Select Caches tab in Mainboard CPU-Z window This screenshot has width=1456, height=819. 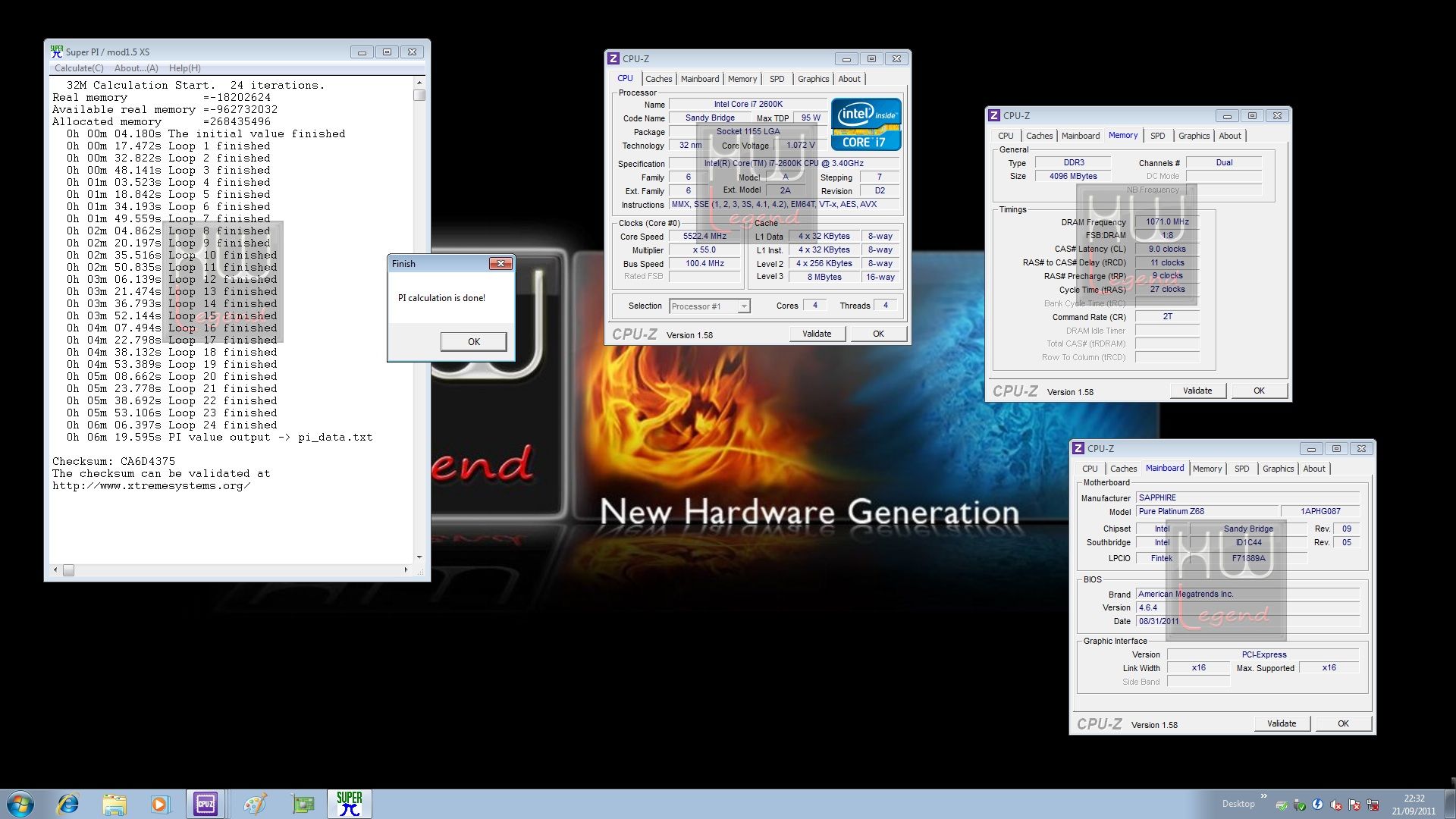pyautogui.click(x=1123, y=469)
